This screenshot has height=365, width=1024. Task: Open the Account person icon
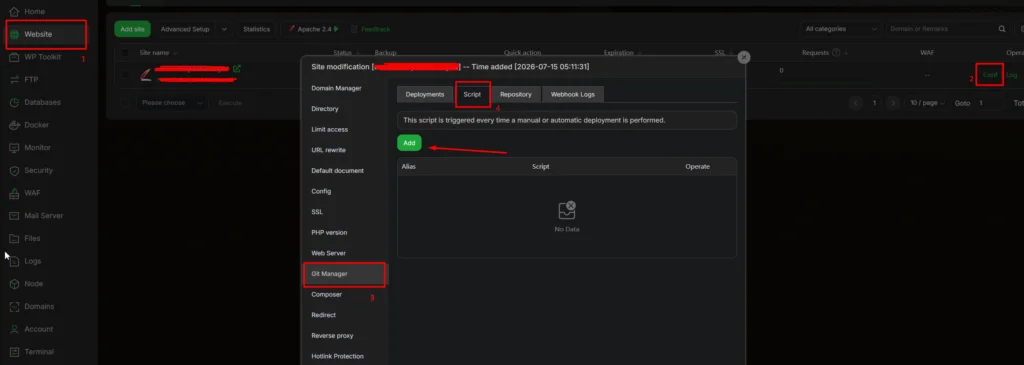tap(14, 329)
